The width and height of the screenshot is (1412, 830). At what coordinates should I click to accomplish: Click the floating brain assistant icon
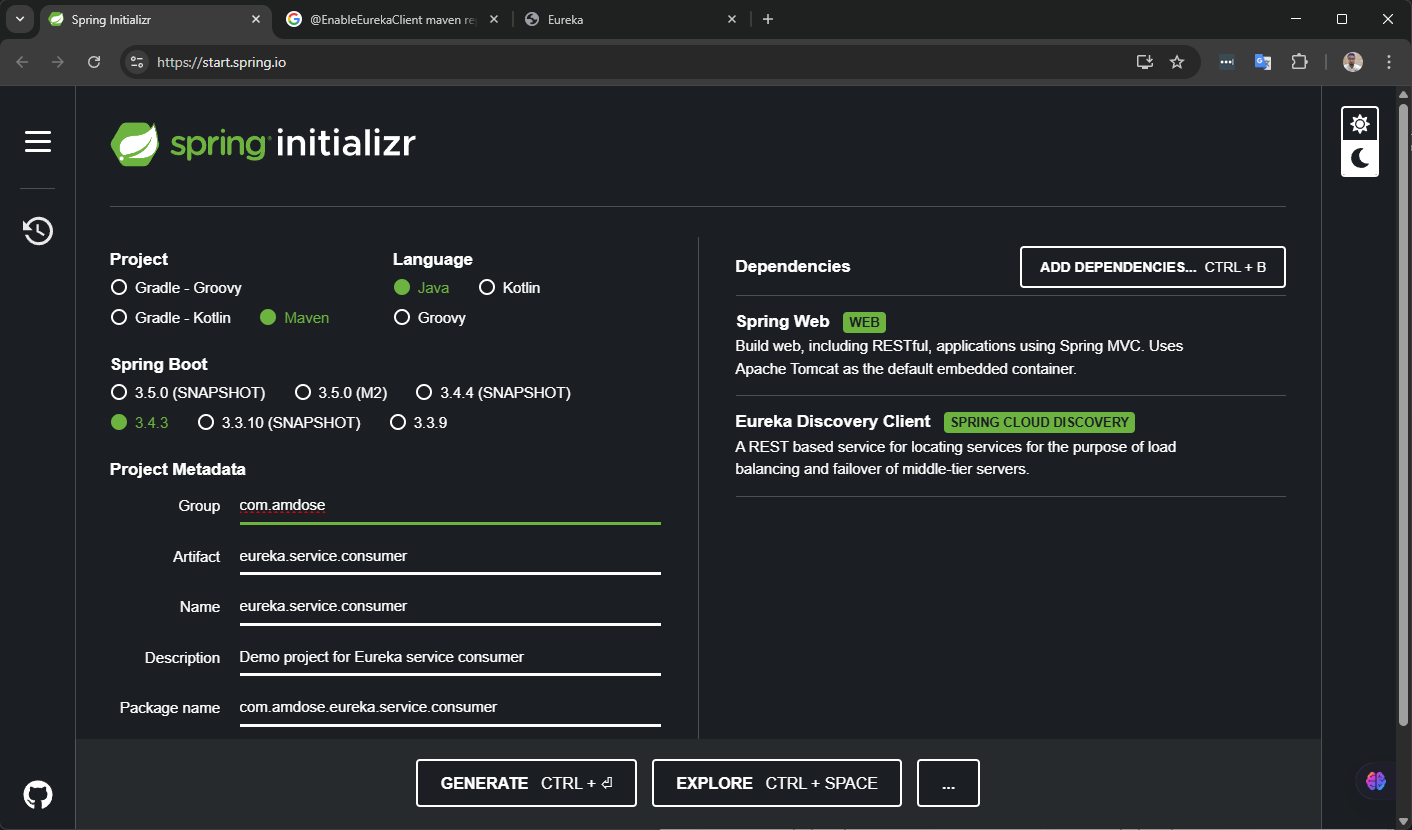point(1376,781)
